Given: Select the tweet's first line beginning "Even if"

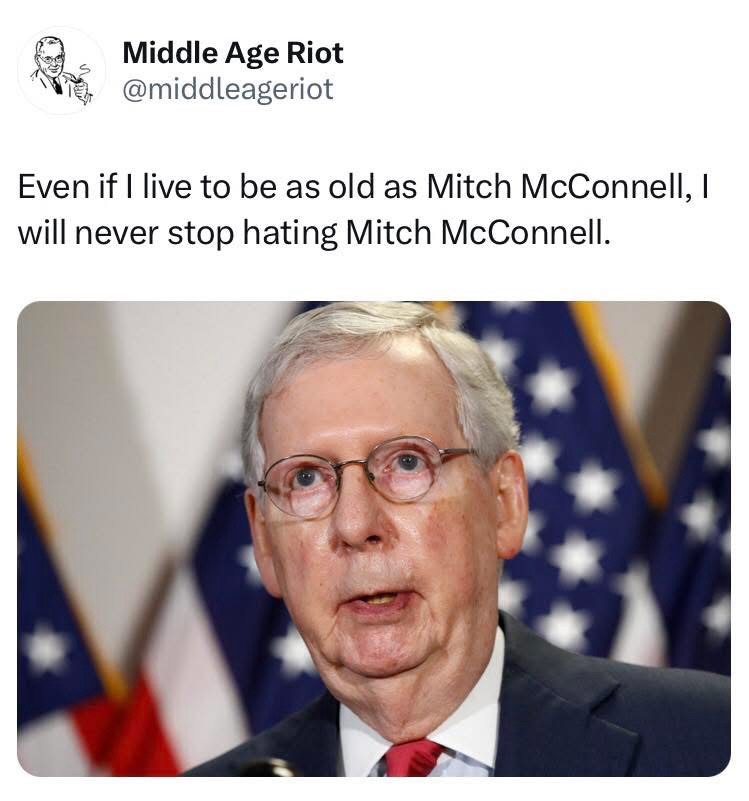Looking at the screenshot, I should point(364,186).
